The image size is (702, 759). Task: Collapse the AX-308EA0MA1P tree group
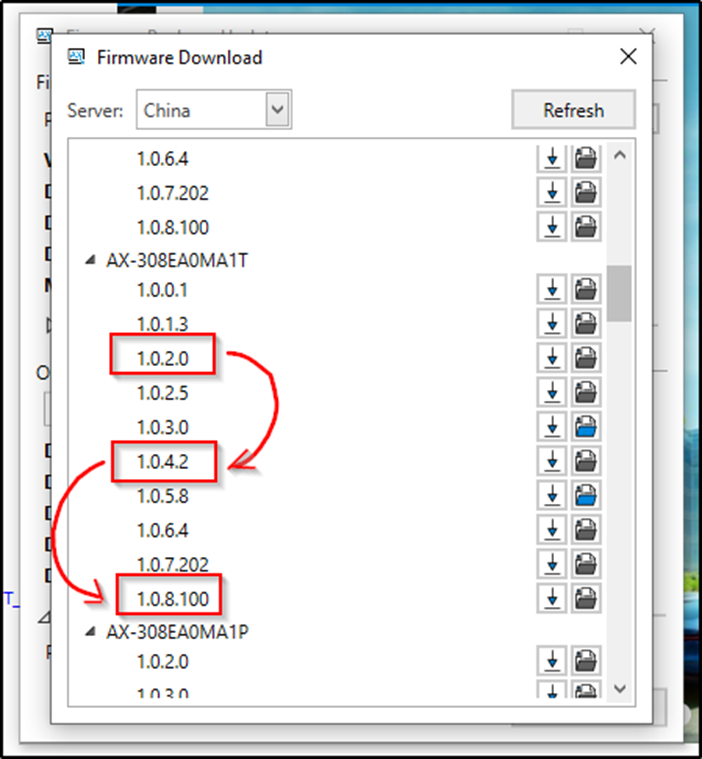tap(91, 632)
